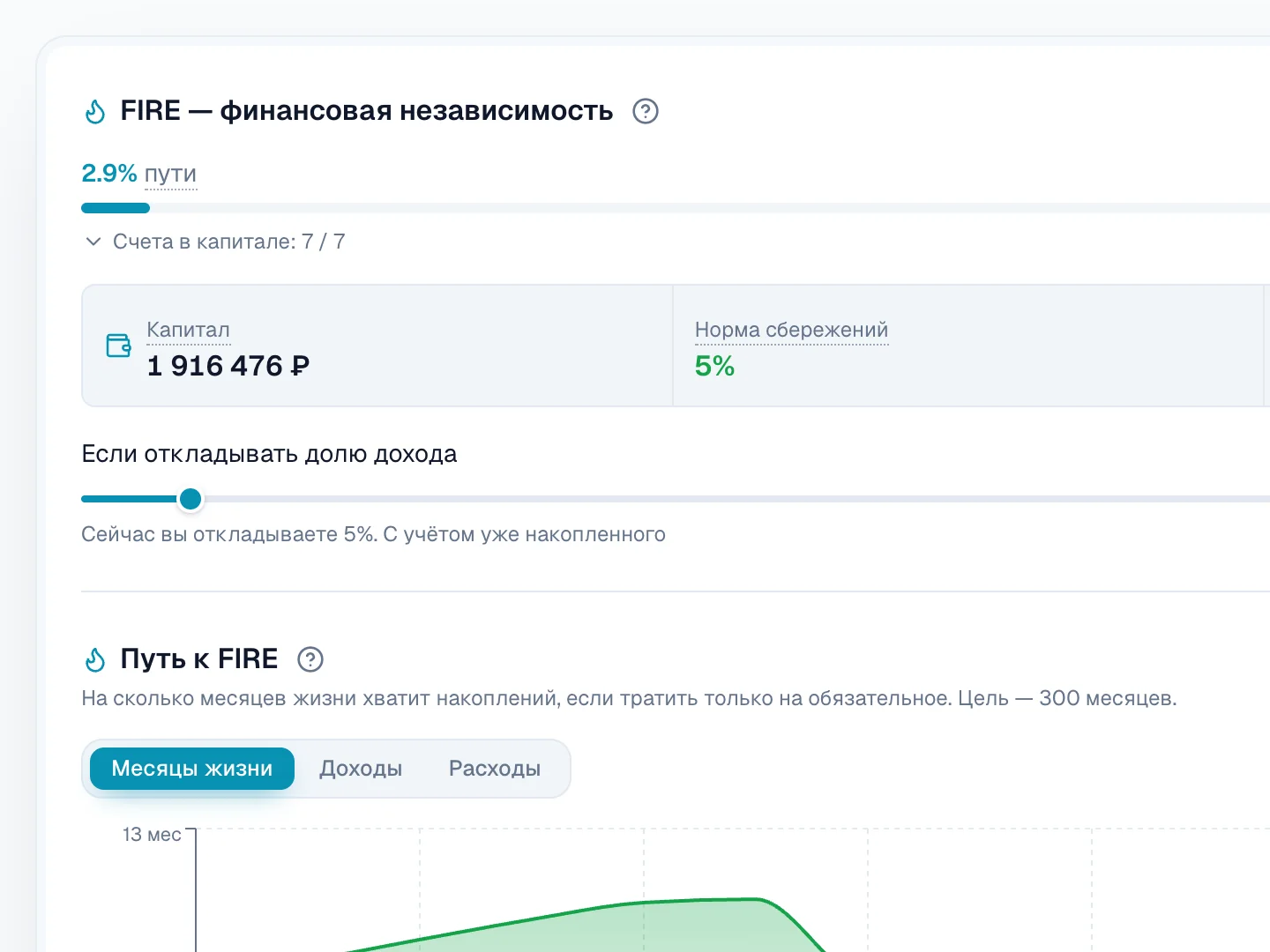Click the underlined word пути
The image size is (1270, 952).
click(170, 174)
